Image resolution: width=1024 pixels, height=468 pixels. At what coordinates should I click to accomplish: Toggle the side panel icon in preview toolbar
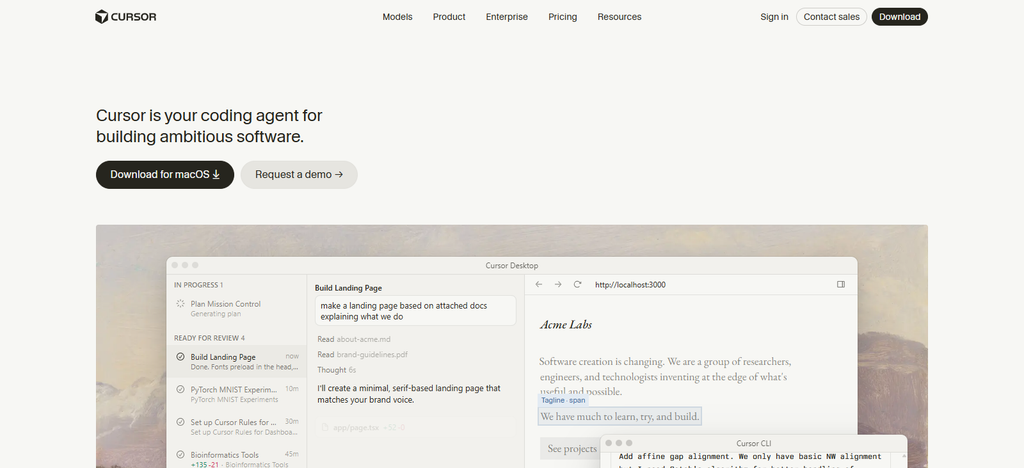click(841, 285)
